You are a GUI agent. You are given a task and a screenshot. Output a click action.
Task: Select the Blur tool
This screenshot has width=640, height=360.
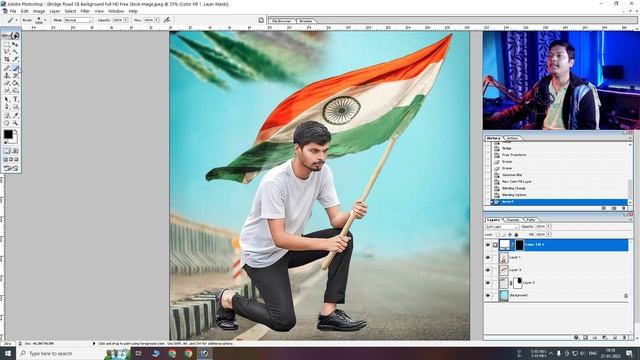pos(7,91)
